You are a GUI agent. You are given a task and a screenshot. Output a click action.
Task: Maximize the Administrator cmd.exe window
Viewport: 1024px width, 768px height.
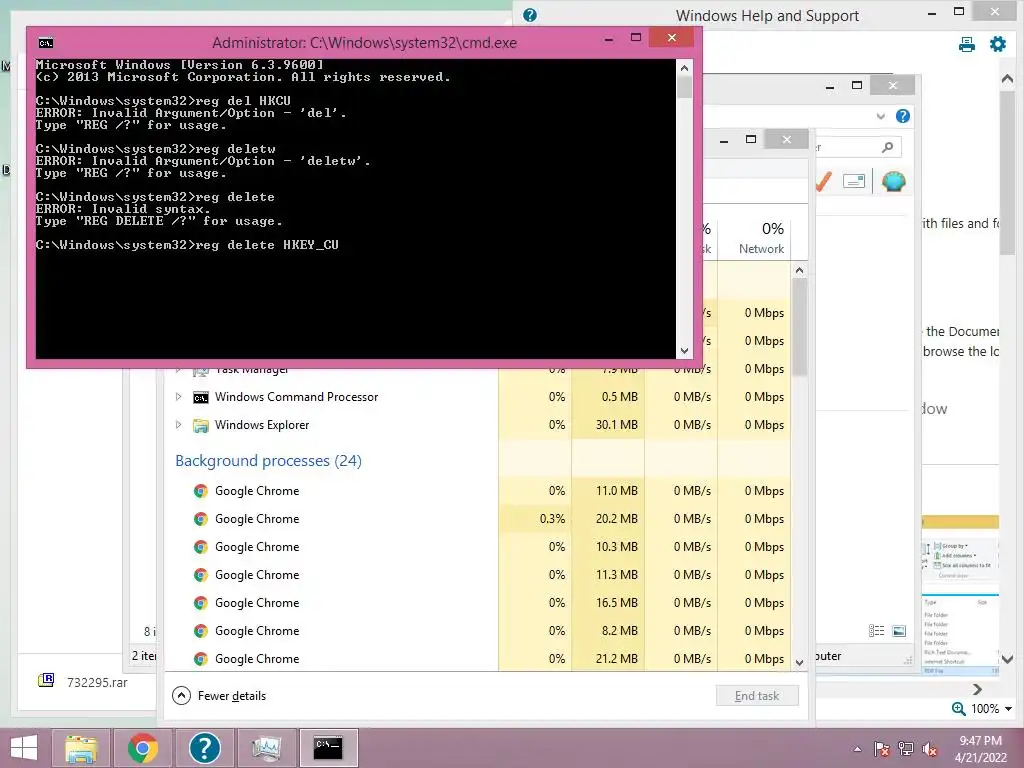[635, 38]
